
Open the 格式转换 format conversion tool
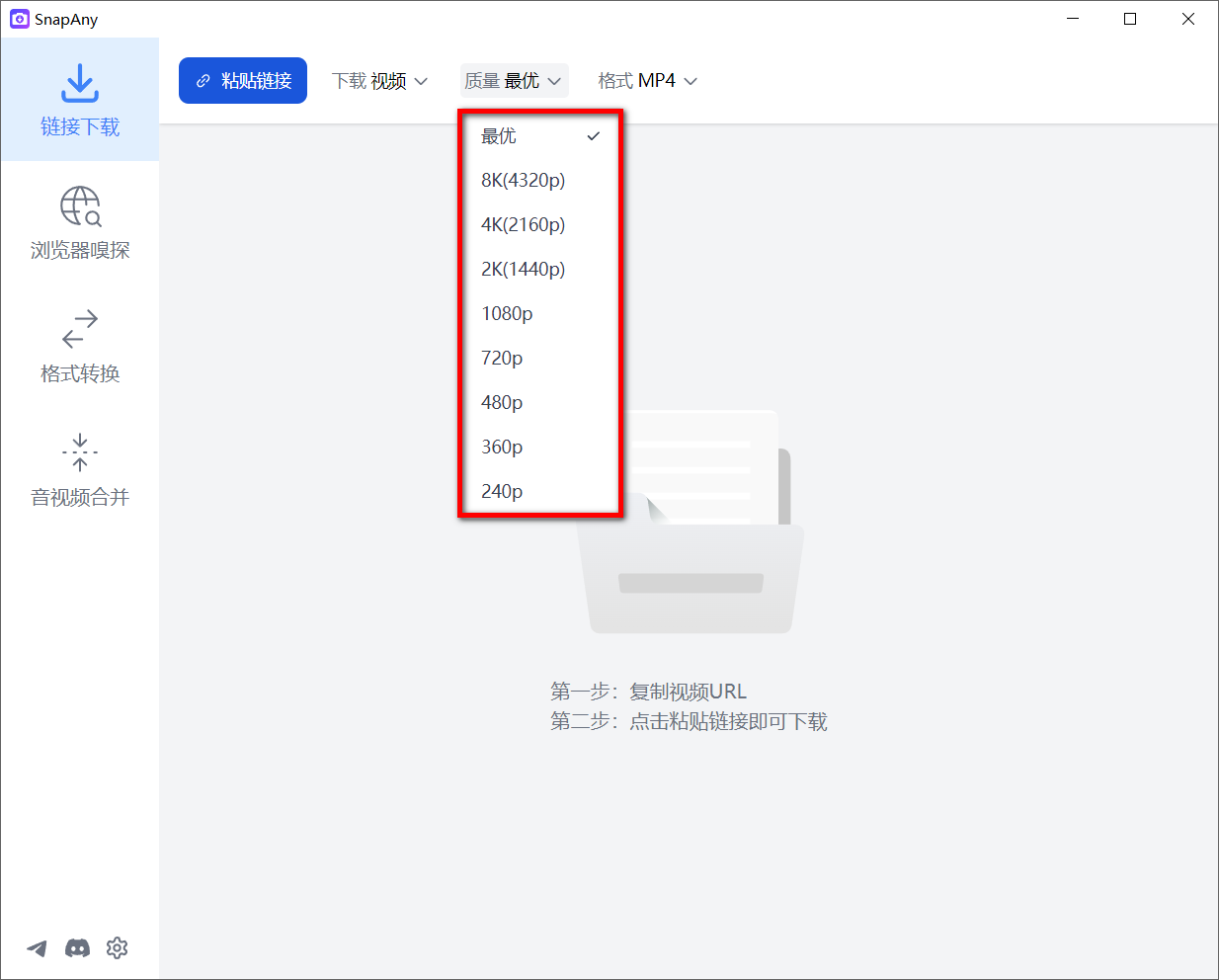point(79,346)
